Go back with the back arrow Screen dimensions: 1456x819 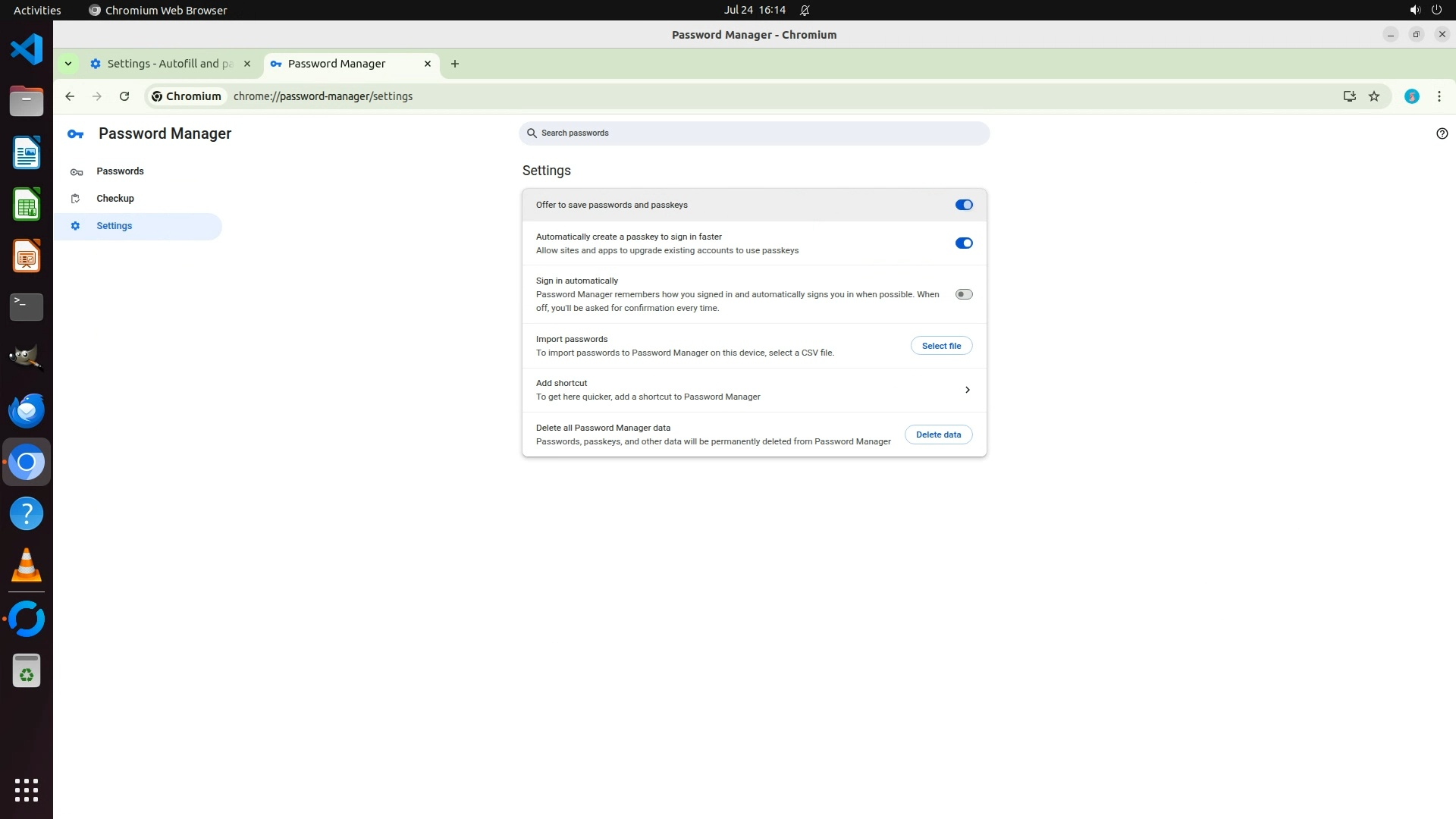click(x=70, y=96)
